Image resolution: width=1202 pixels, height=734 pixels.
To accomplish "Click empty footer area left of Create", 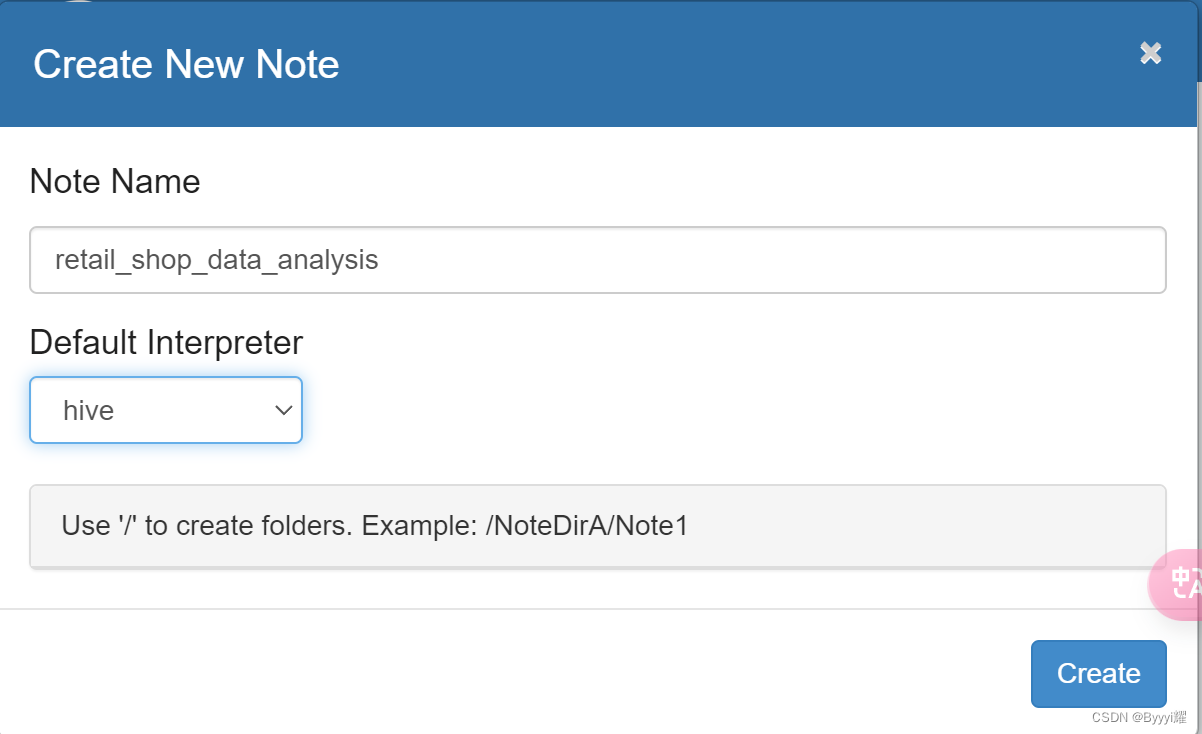I will (500, 673).
